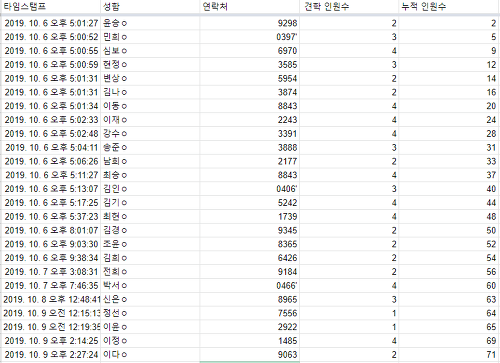This screenshot has height=363, width=500.
Task: Click contact cell 3888
Action: click(250, 147)
